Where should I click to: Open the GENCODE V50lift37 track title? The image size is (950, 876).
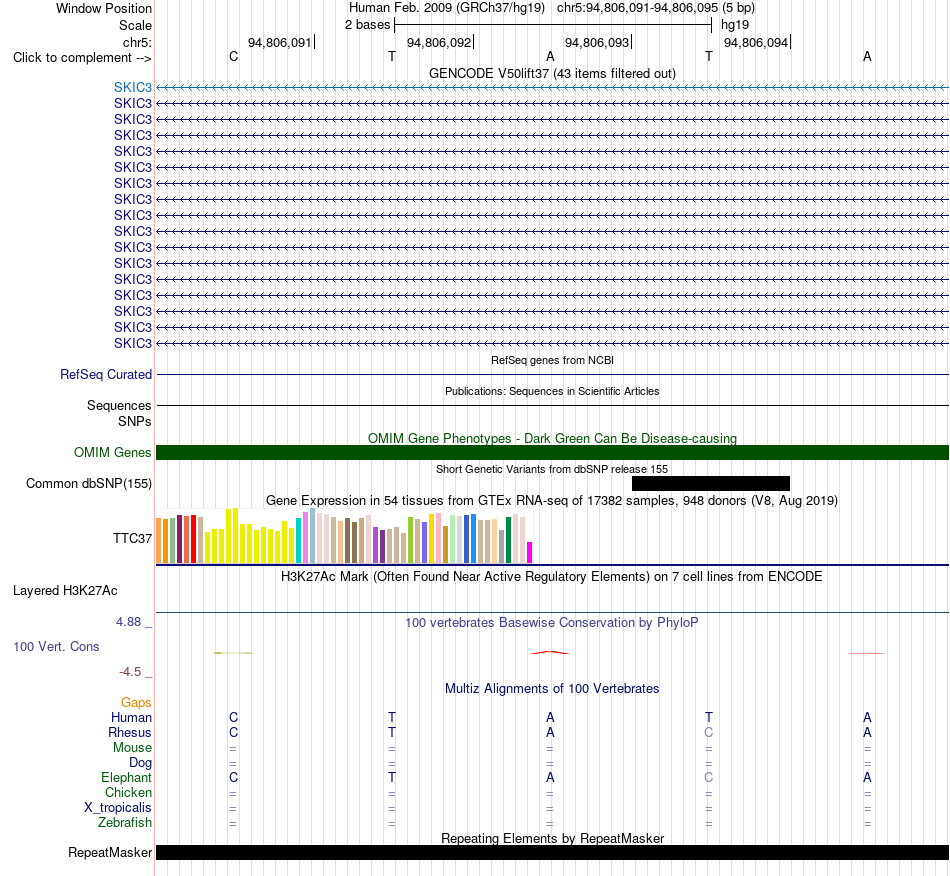(x=552, y=73)
